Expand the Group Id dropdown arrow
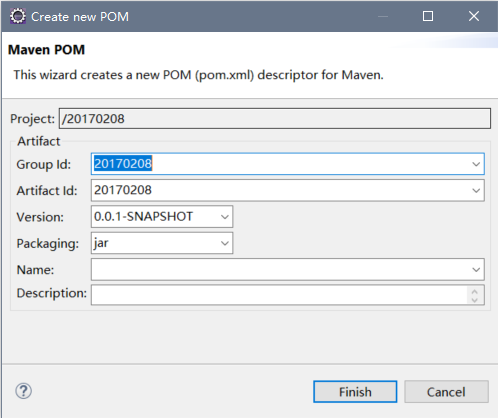The height and width of the screenshot is (418, 498). (476, 164)
